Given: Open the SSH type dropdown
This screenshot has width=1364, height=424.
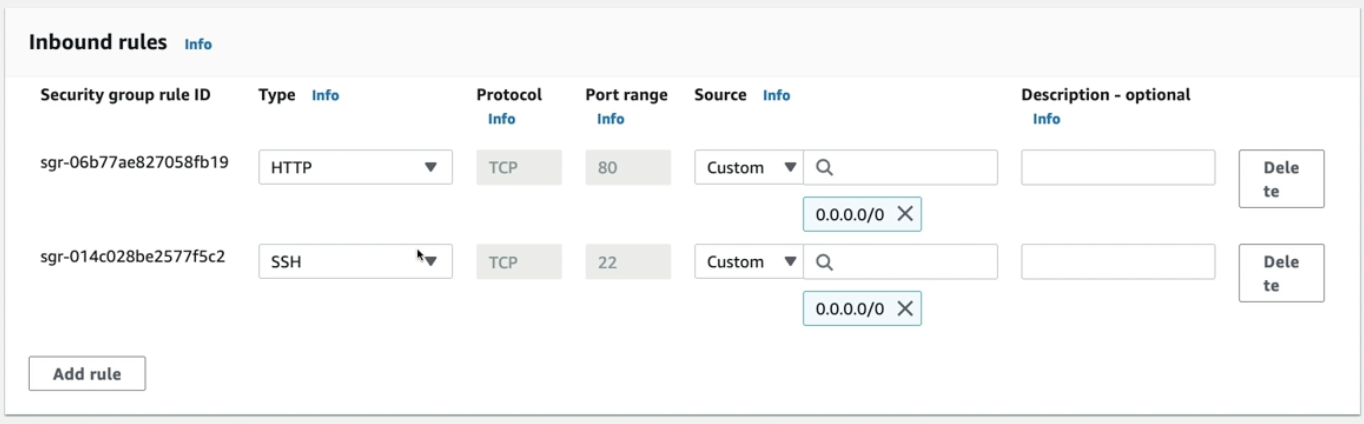Looking at the screenshot, I should click(x=355, y=262).
